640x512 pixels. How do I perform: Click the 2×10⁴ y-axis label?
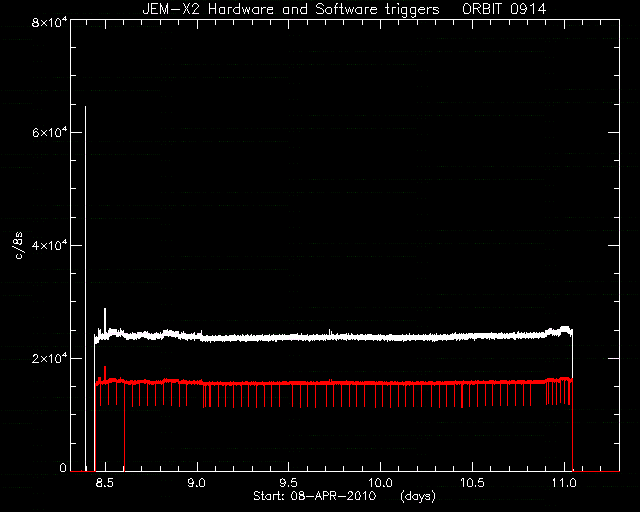[x=50, y=358]
